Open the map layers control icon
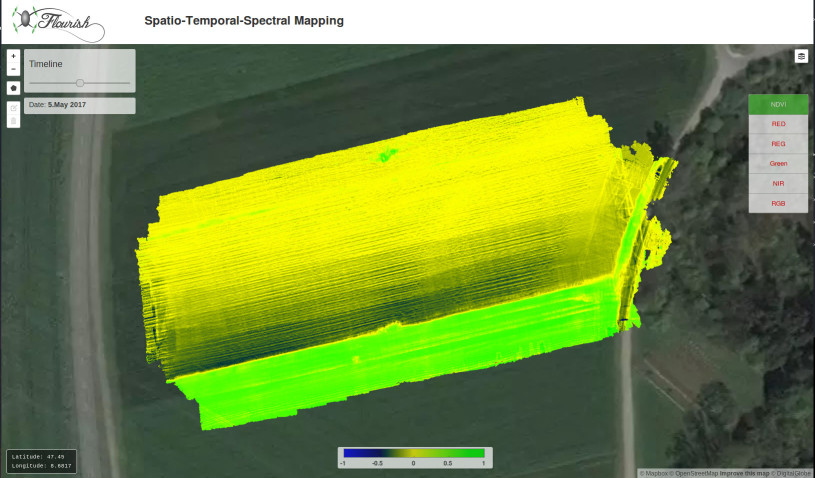Viewport: 815px width, 478px height. (x=801, y=56)
